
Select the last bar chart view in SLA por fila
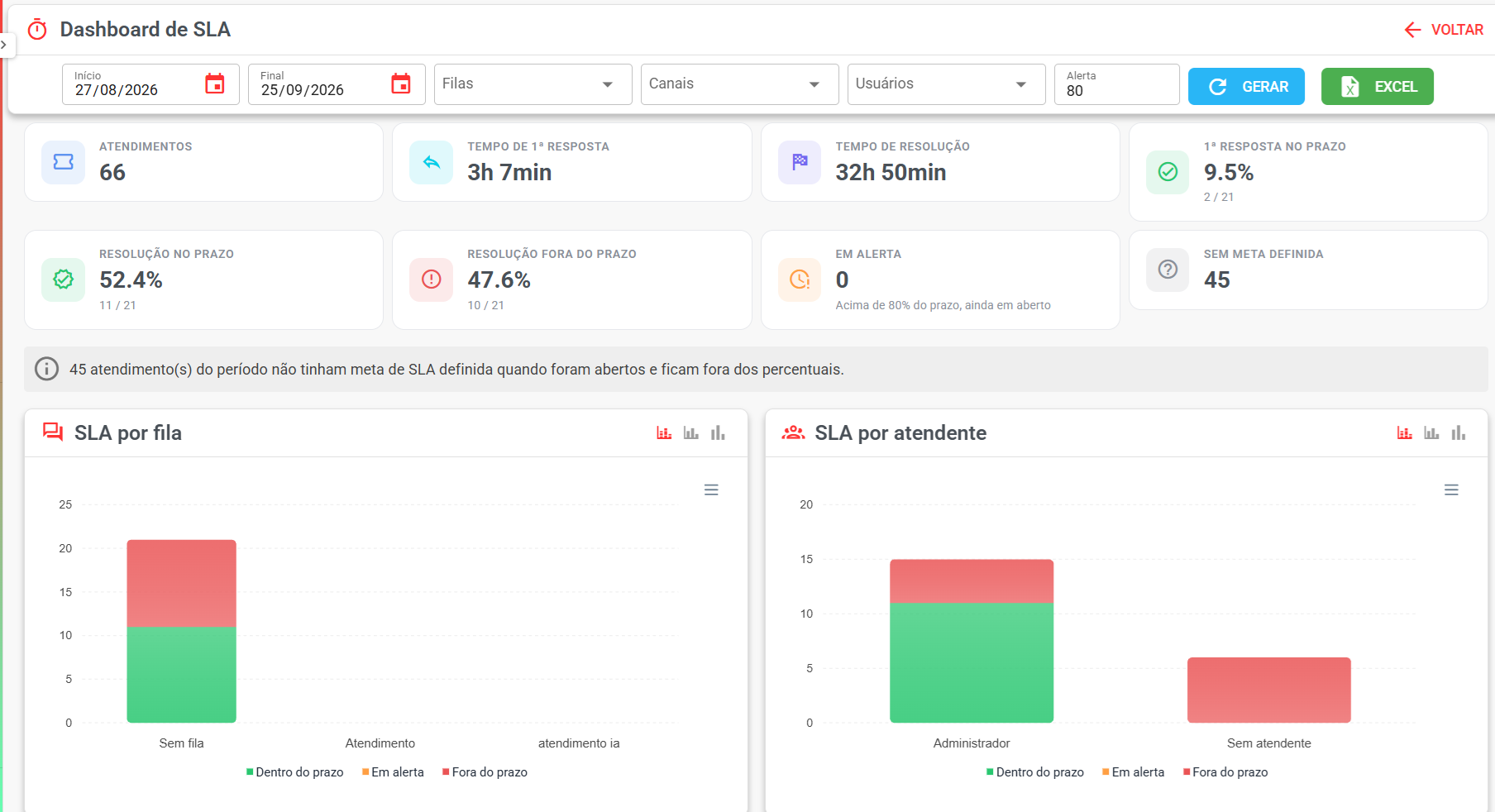tap(718, 432)
